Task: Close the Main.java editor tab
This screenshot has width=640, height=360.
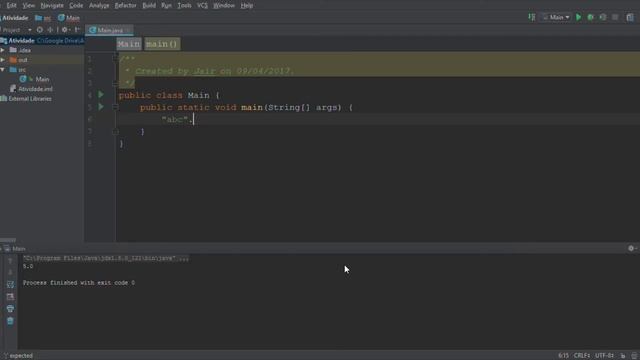Action: [x=129, y=30]
